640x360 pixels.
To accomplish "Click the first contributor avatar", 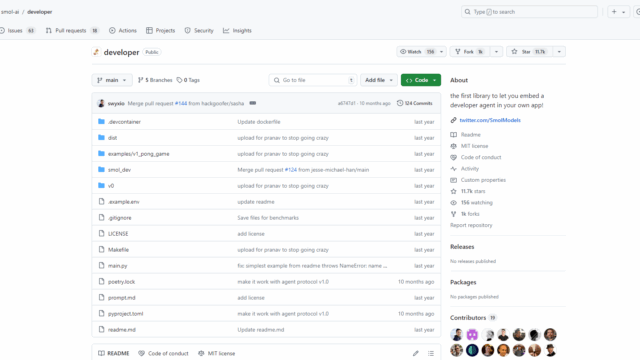I will click(457, 335).
